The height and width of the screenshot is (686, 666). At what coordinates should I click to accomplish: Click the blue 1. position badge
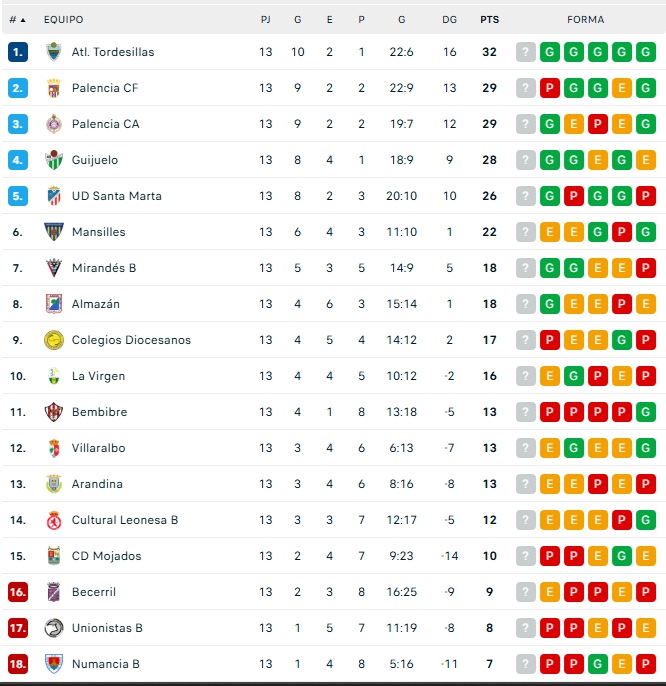click(x=18, y=52)
